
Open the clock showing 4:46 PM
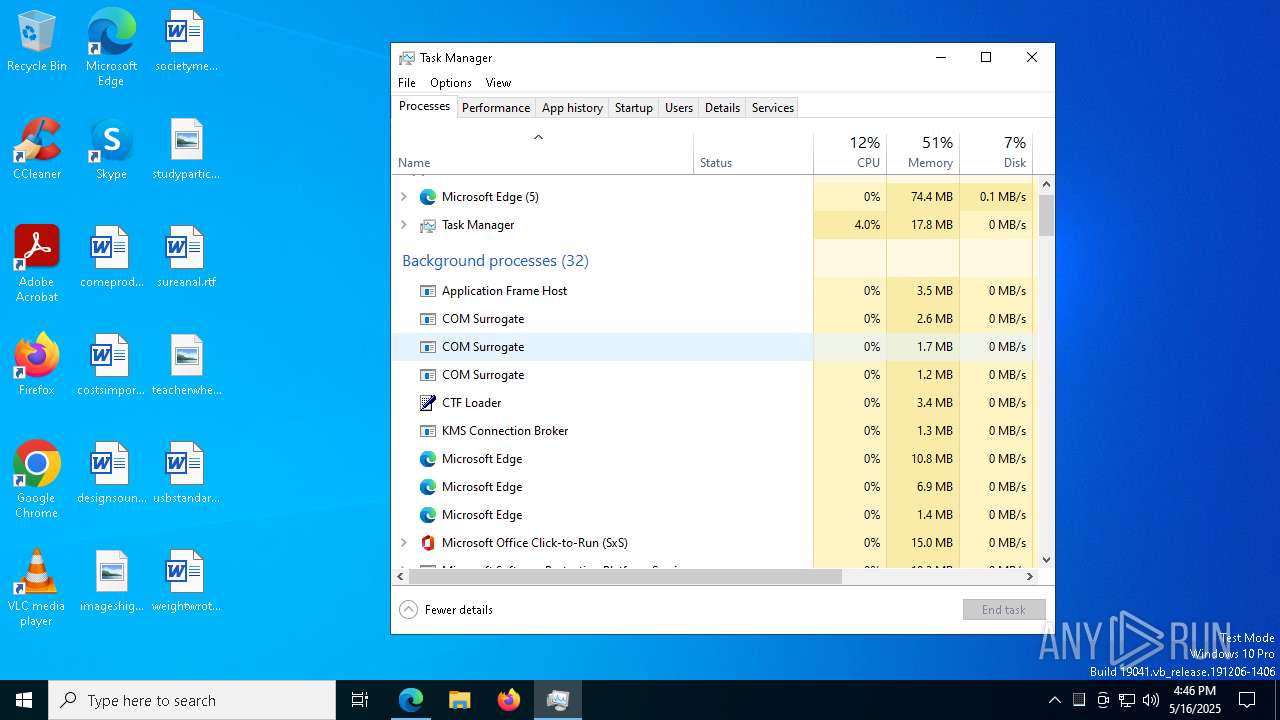click(x=1195, y=700)
